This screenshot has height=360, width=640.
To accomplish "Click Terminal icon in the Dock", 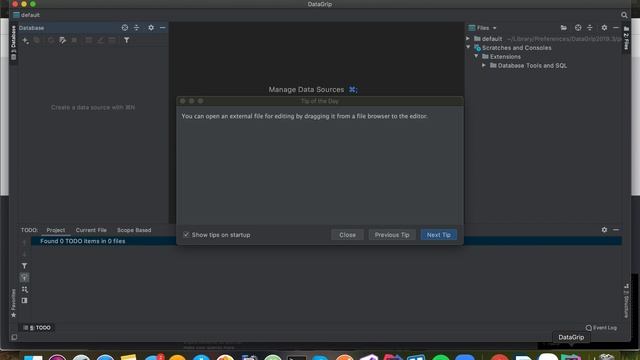I will (296, 357).
